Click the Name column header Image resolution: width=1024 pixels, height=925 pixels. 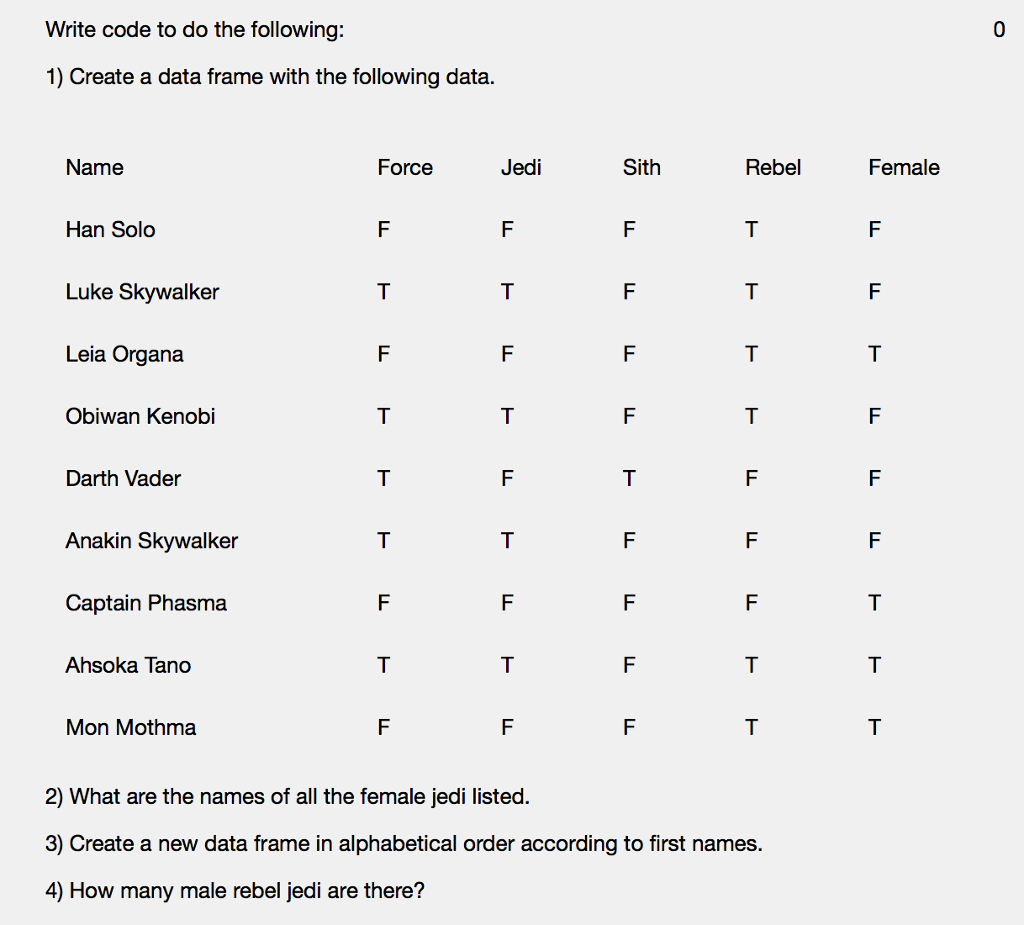(95, 168)
